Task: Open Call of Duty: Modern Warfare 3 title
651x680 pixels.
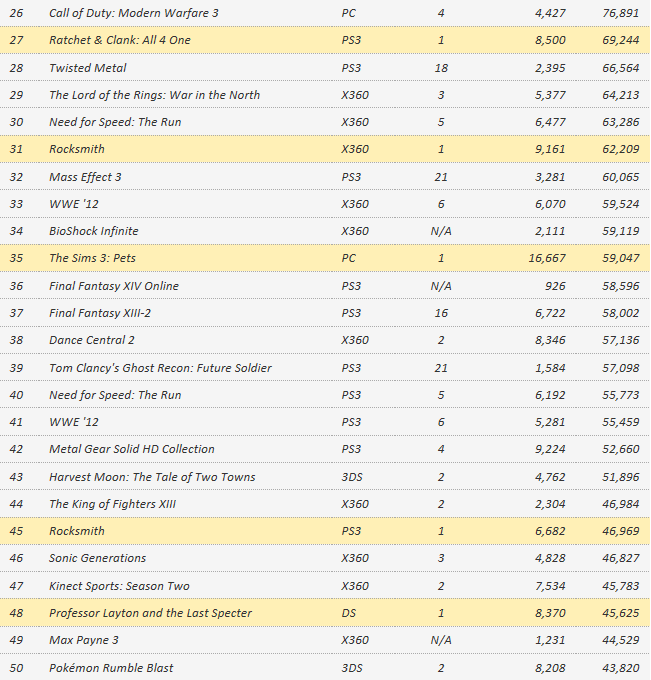Action: click(x=133, y=13)
